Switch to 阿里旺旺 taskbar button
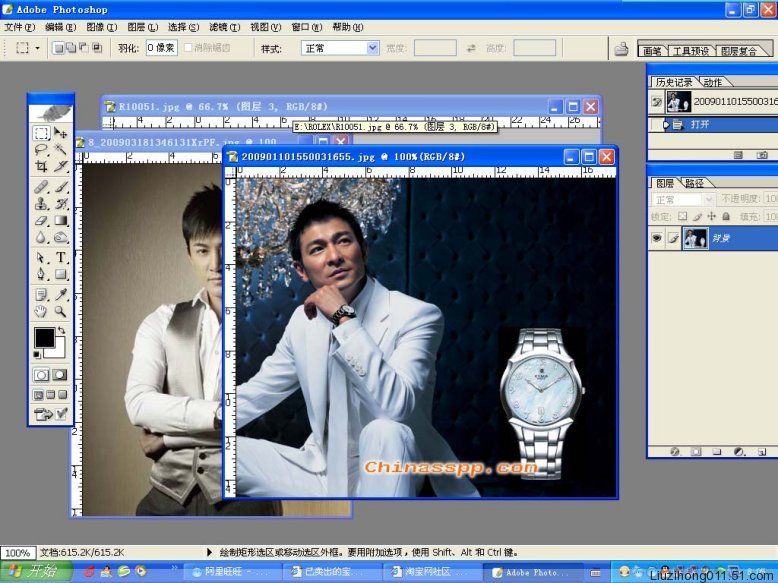Screen dimensions: 778x583 point(232,572)
